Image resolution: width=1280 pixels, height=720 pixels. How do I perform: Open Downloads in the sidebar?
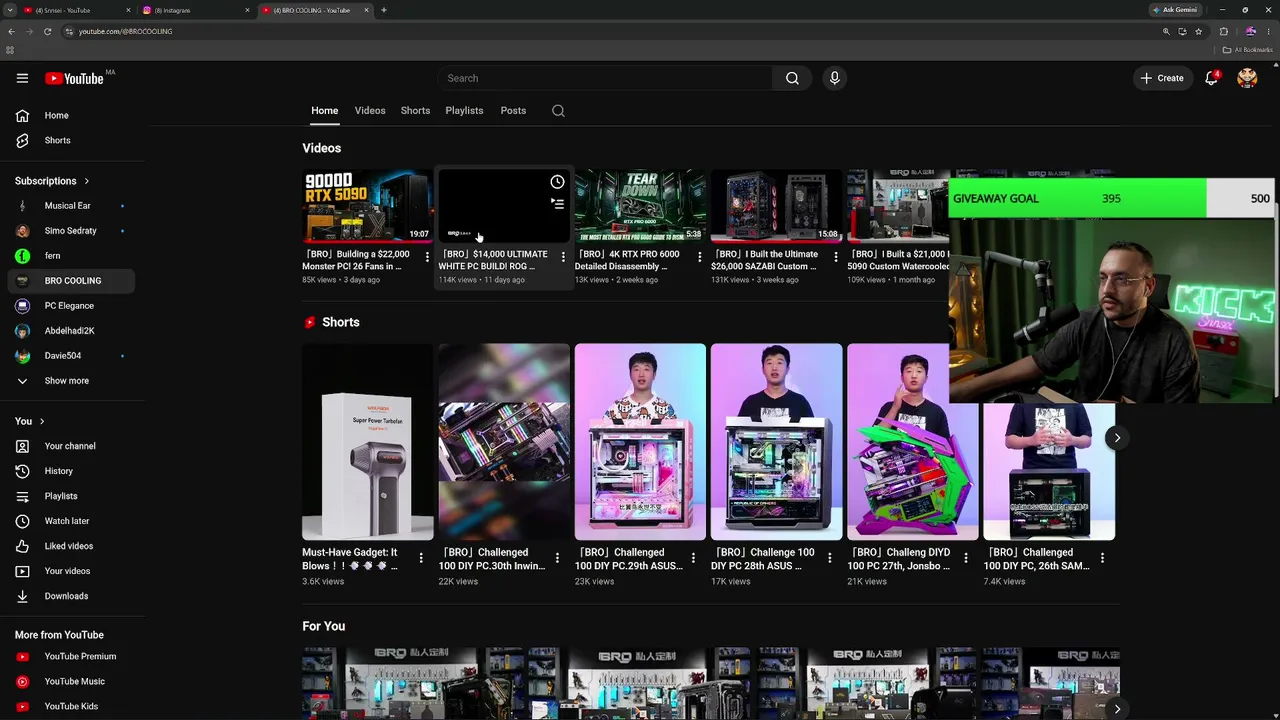pos(72,596)
